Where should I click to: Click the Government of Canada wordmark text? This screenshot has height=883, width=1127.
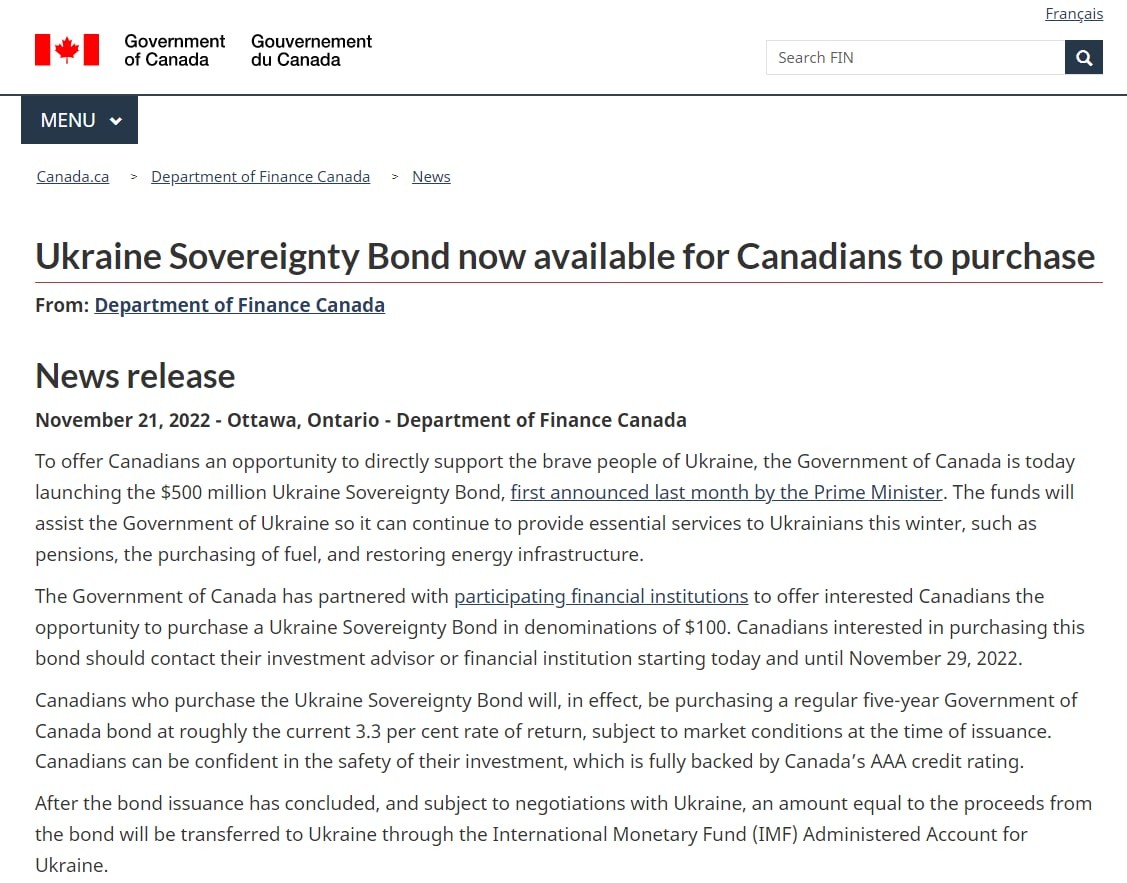point(174,50)
